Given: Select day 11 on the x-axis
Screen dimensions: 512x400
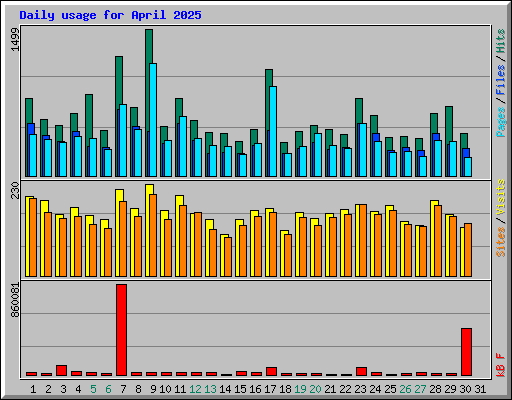Looking at the screenshot, I should click(180, 389).
